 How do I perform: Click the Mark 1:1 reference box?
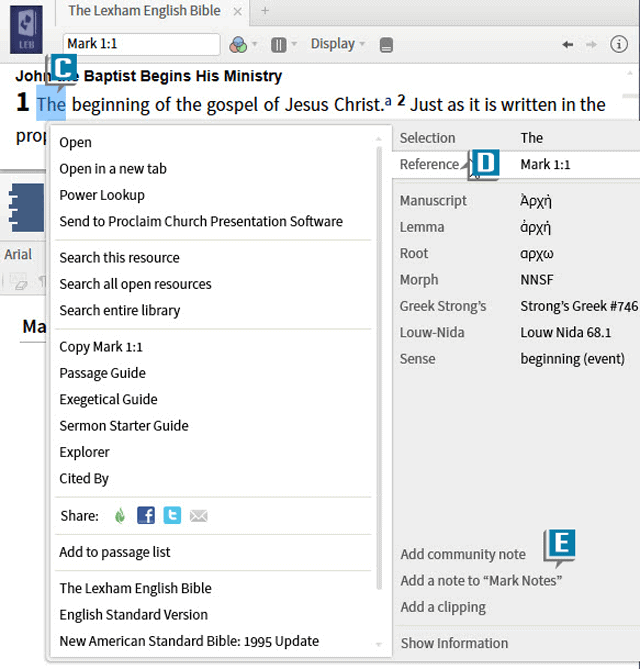tap(142, 44)
